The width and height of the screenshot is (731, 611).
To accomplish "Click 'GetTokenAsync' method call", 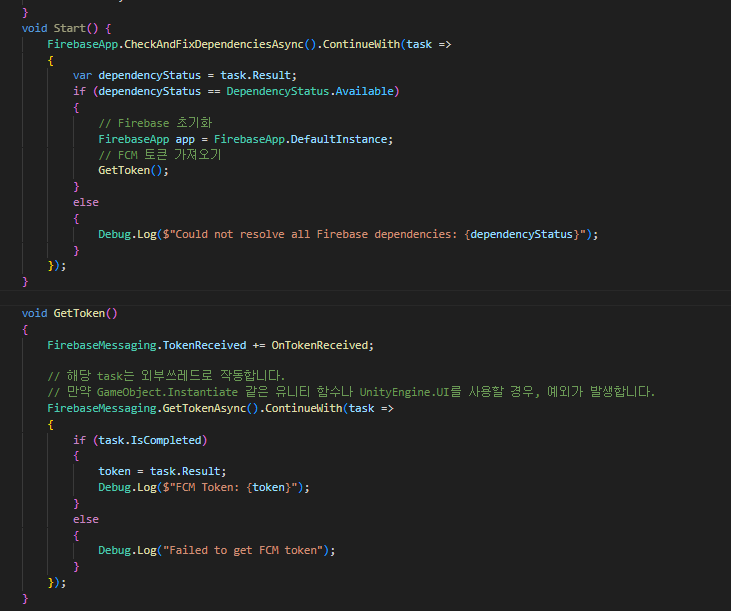I will pyautogui.click(x=204, y=408).
